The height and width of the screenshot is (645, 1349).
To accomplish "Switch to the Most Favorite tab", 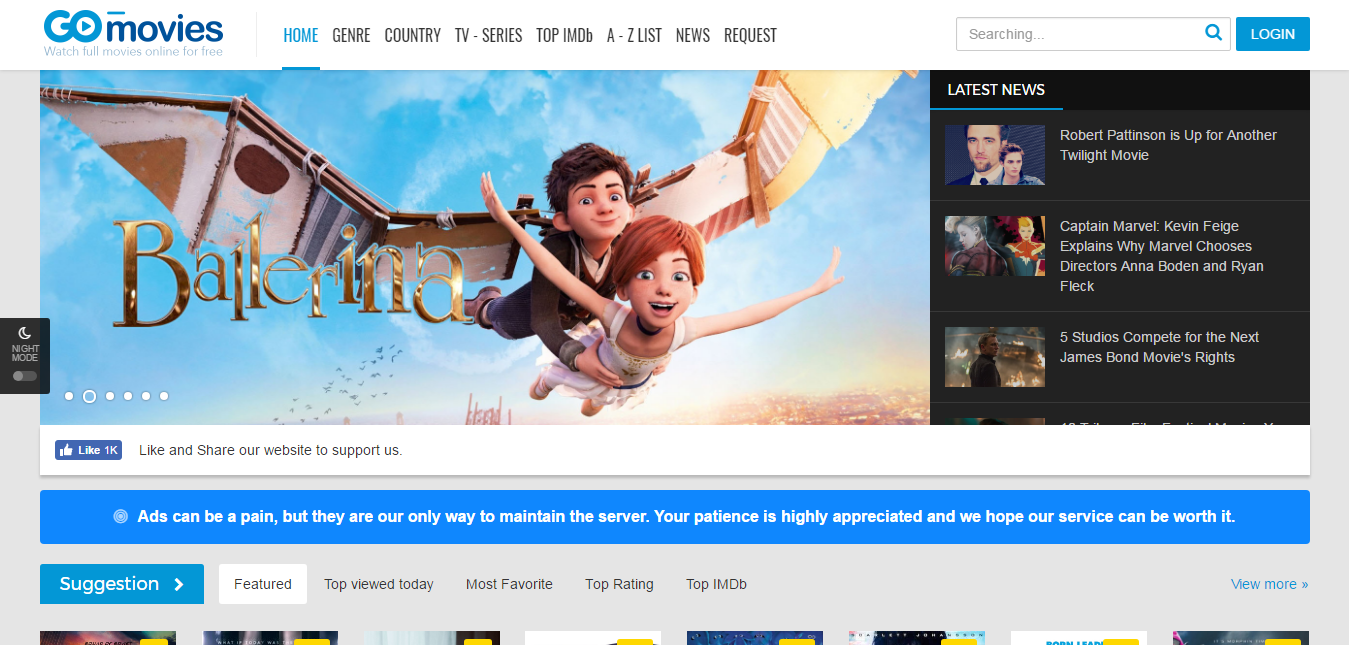I will click(509, 584).
